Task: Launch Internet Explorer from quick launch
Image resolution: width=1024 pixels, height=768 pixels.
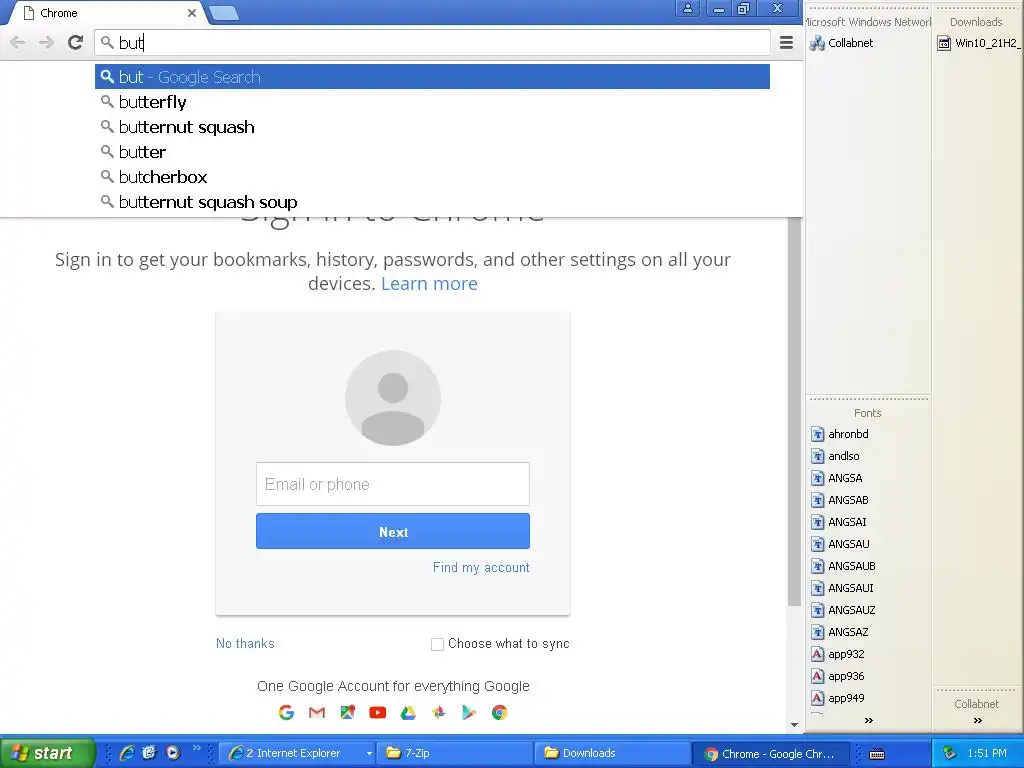Action: pyautogui.click(x=127, y=753)
